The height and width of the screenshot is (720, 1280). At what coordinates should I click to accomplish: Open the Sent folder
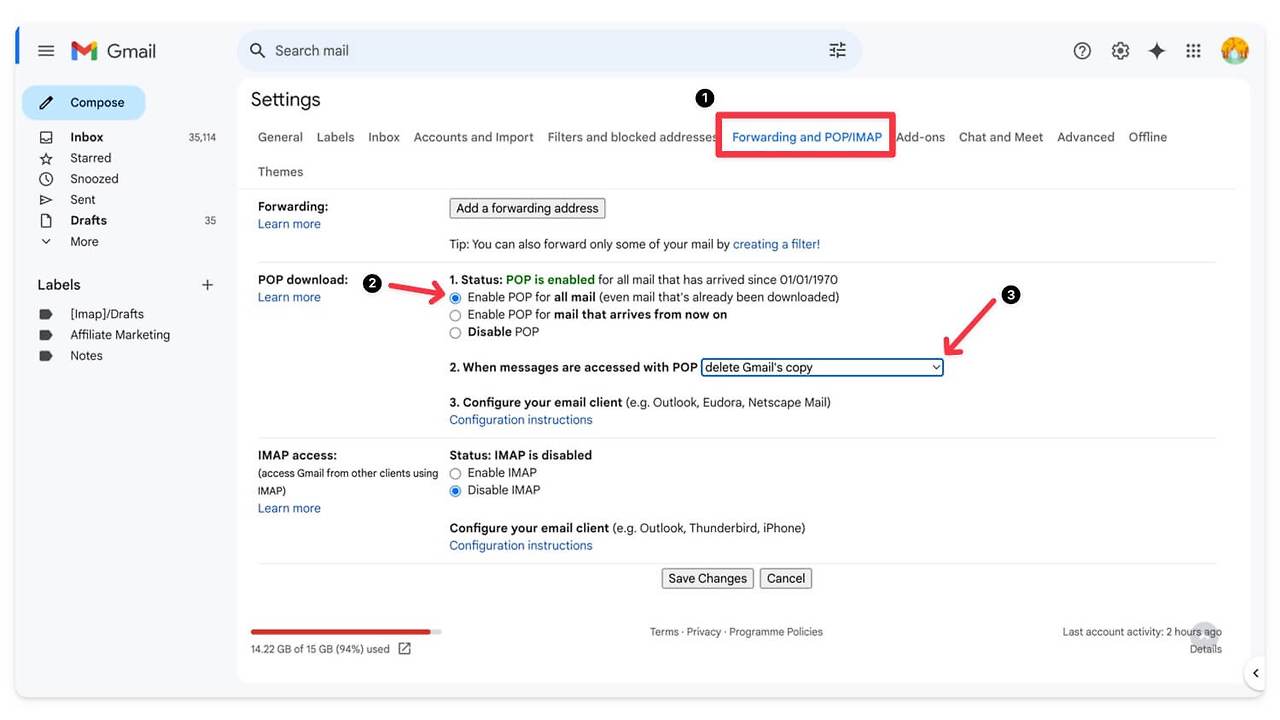click(83, 200)
